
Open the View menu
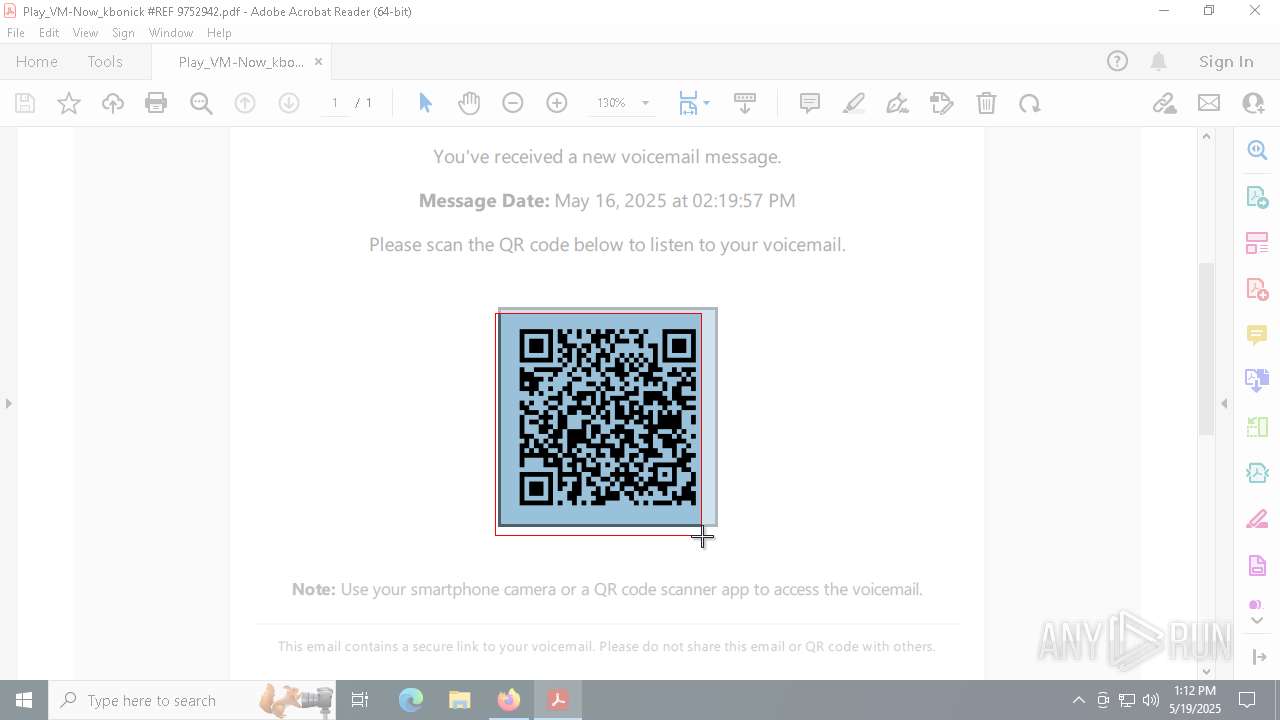coord(85,33)
